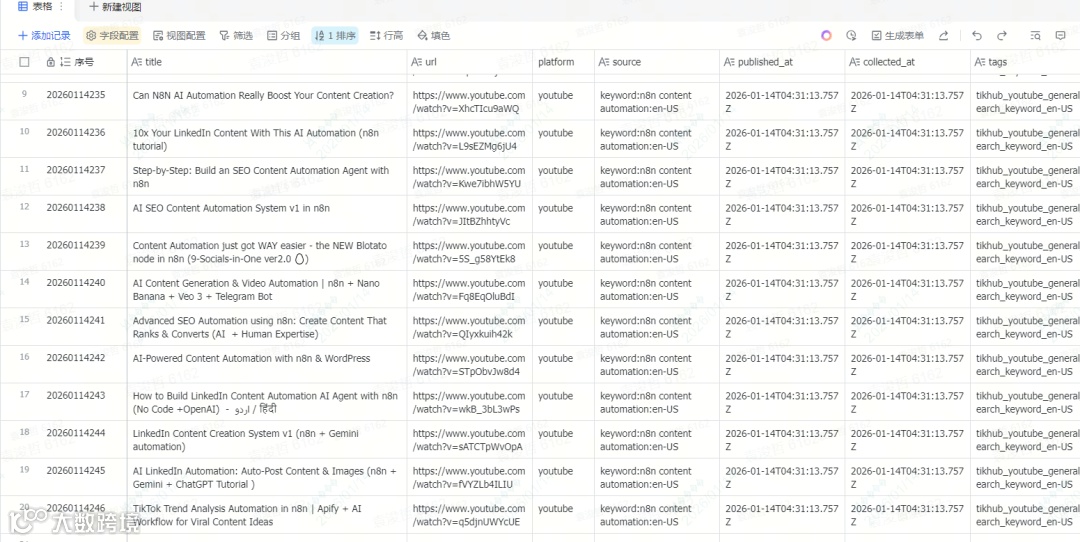Select title 'How to Build LinkedIn Content Automation'
Screen dimensions: 1080x542
pos(265,403)
